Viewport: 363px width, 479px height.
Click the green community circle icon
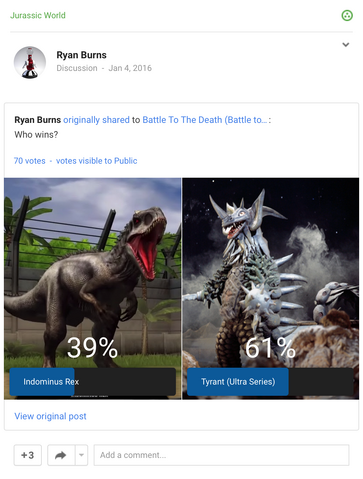(x=347, y=15)
